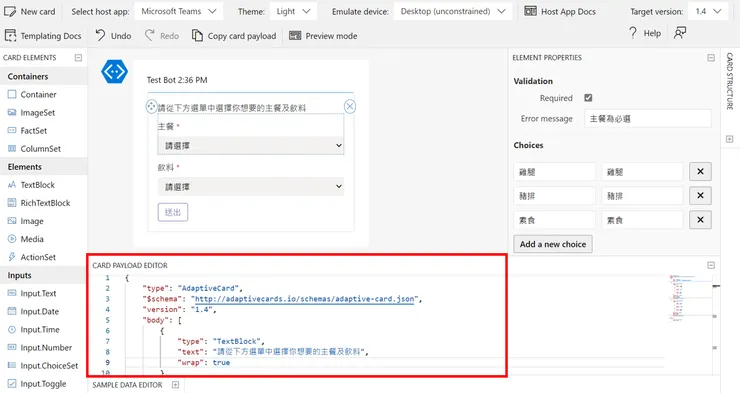Collapse the Card Payload Editor panel
Image resolution: width=740 pixels, height=393 pixels.
pyautogui.click(x=711, y=265)
